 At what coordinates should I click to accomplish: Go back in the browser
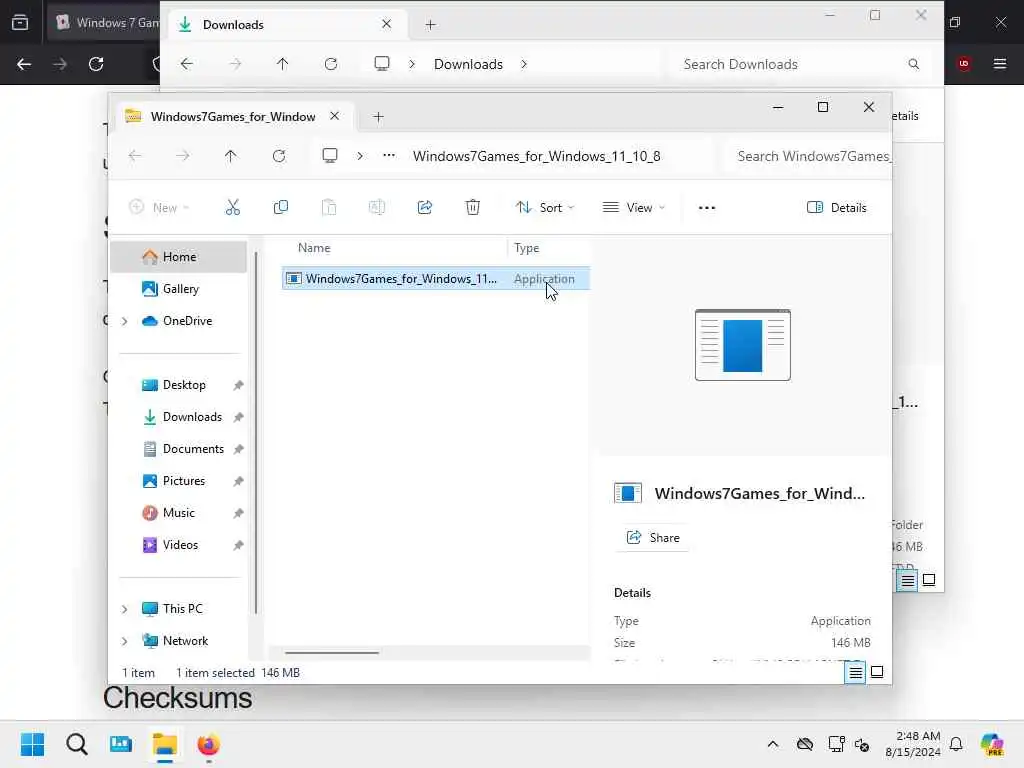click(x=24, y=64)
